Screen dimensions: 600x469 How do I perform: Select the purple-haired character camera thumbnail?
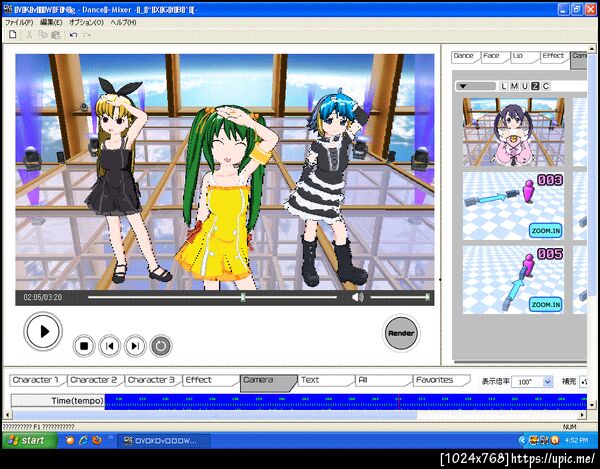514,132
